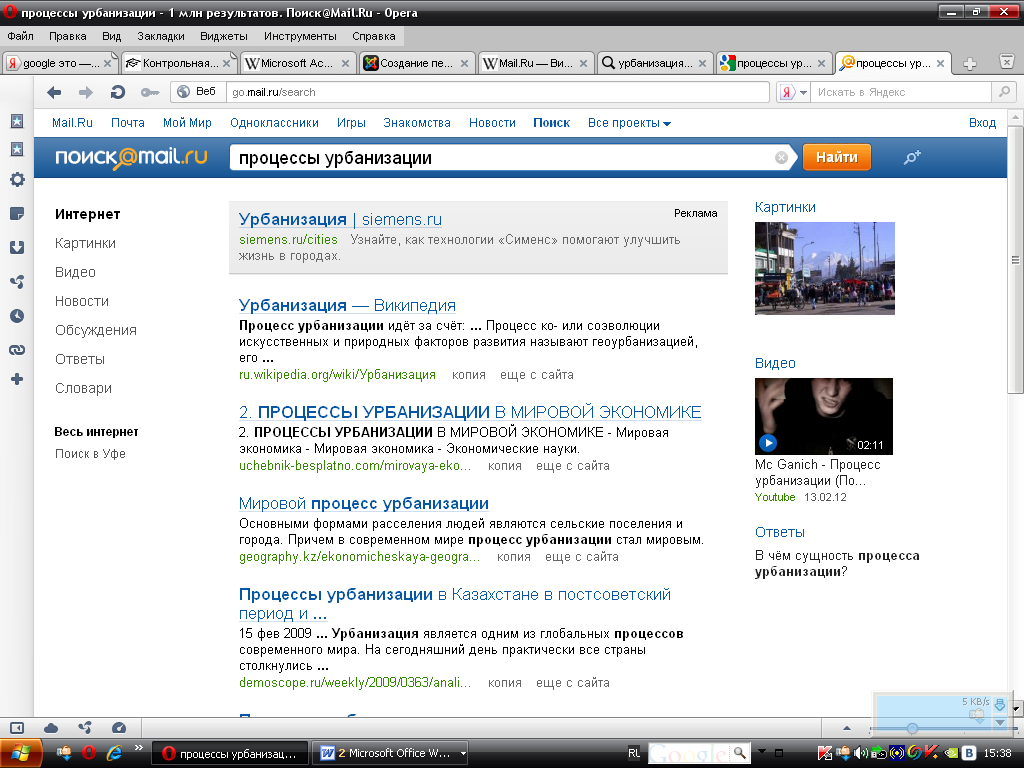Clear the search query with the X icon
The width and height of the screenshot is (1024, 768).
point(781,157)
